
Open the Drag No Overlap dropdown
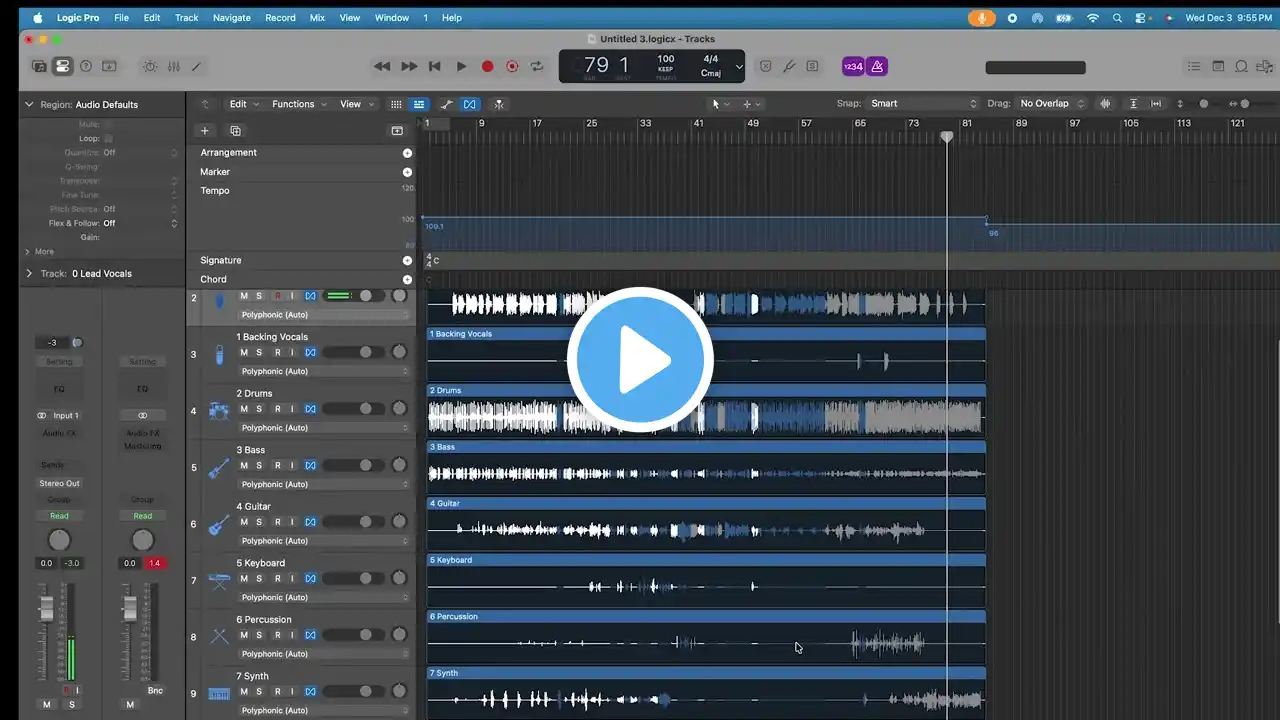(x=1052, y=104)
